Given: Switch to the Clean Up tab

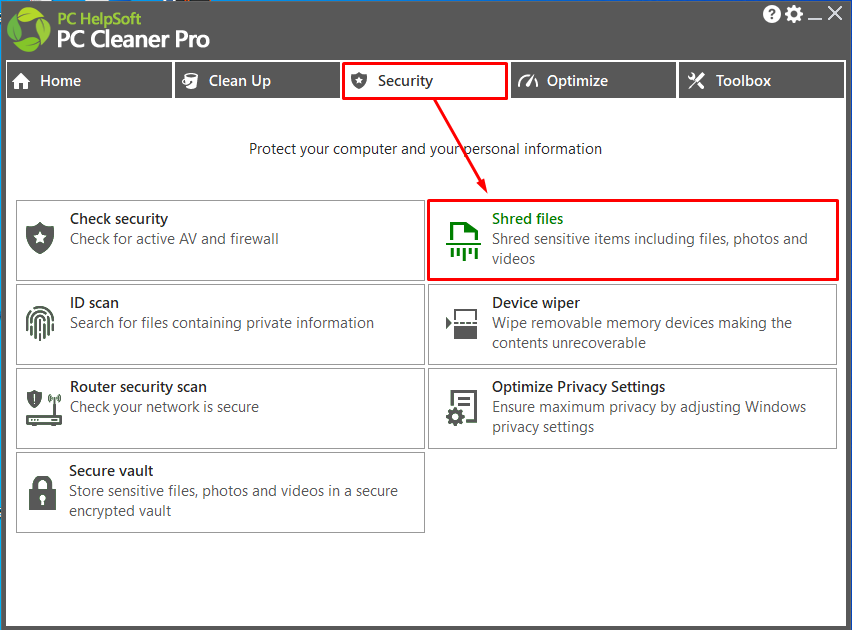Looking at the screenshot, I should click(x=257, y=80).
